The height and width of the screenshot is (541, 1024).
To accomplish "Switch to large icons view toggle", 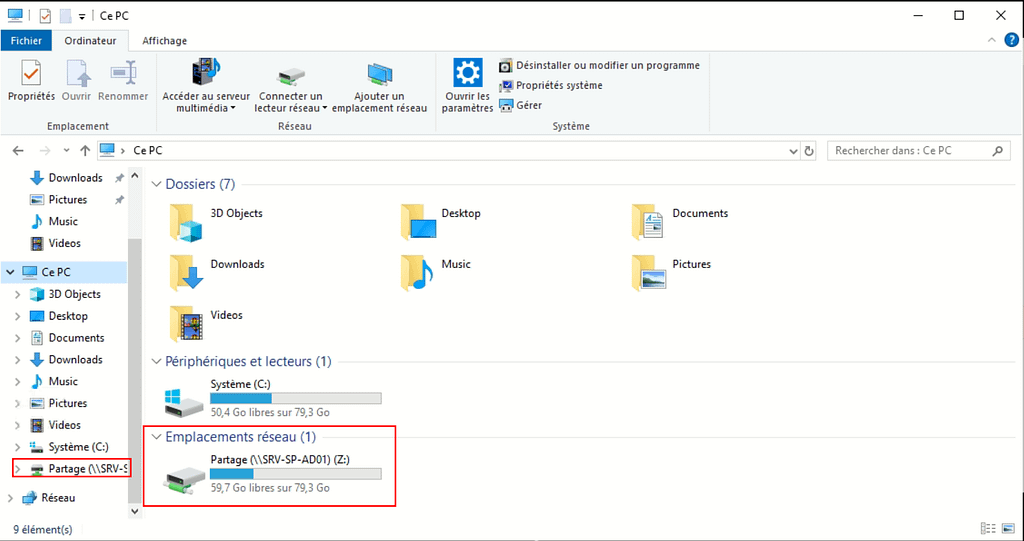I will 1009,528.
